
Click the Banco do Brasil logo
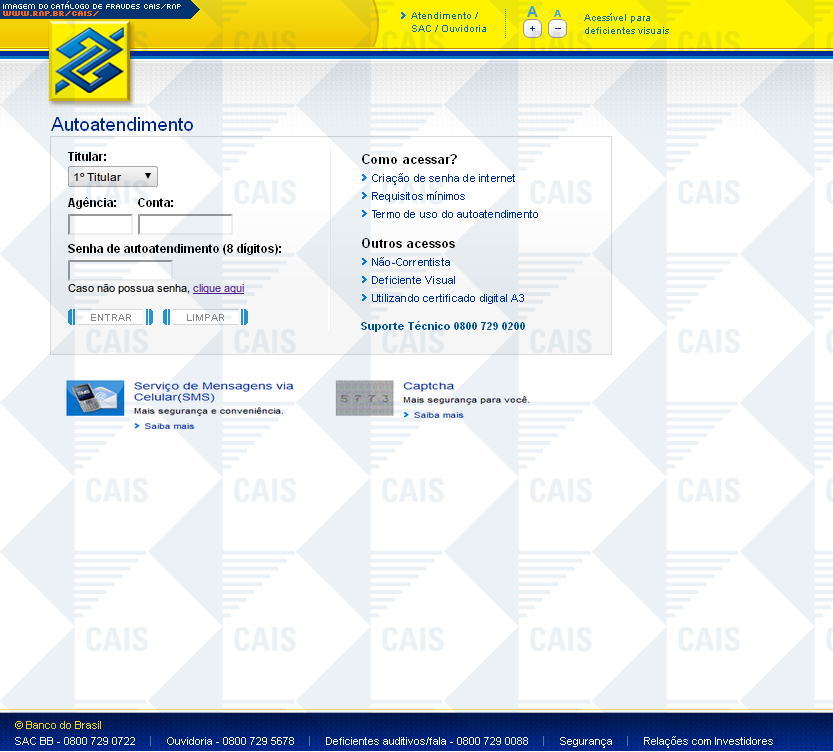point(90,62)
